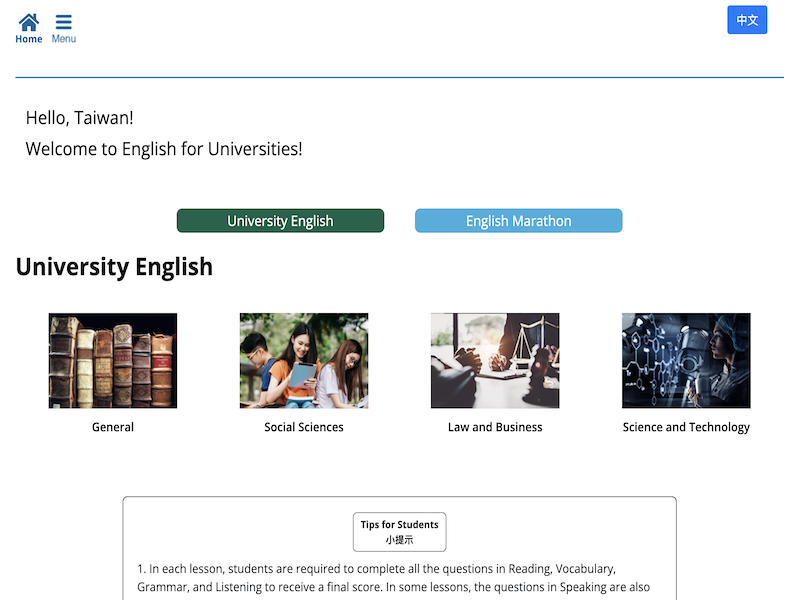The width and height of the screenshot is (800, 600).
Task: Open the hamburger Menu icon
Action: (x=63, y=22)
